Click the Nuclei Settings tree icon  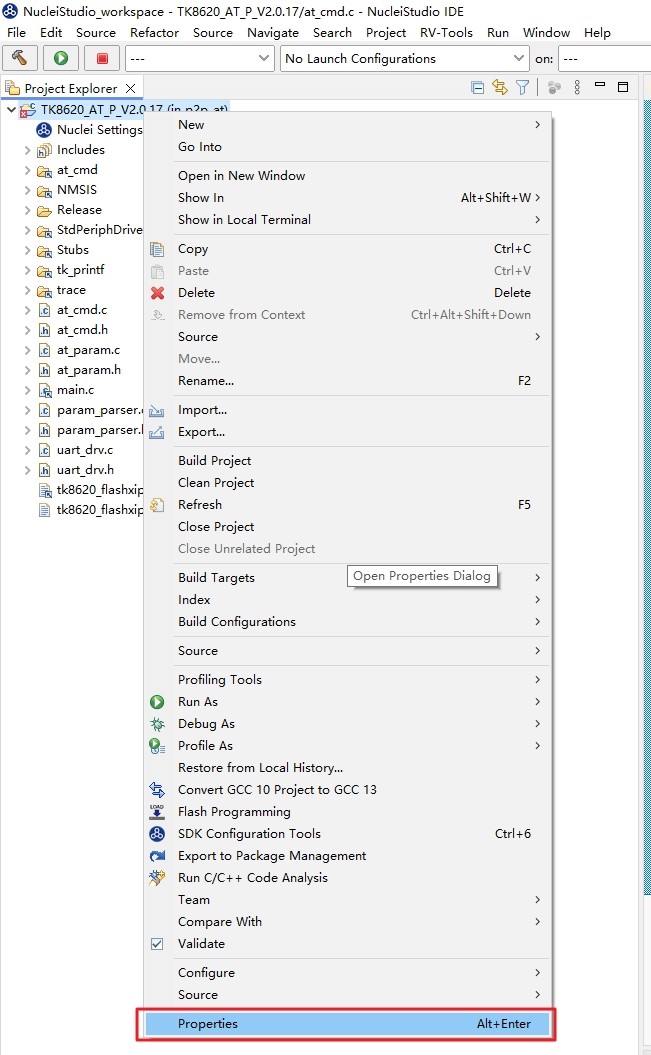click(44, 129)
